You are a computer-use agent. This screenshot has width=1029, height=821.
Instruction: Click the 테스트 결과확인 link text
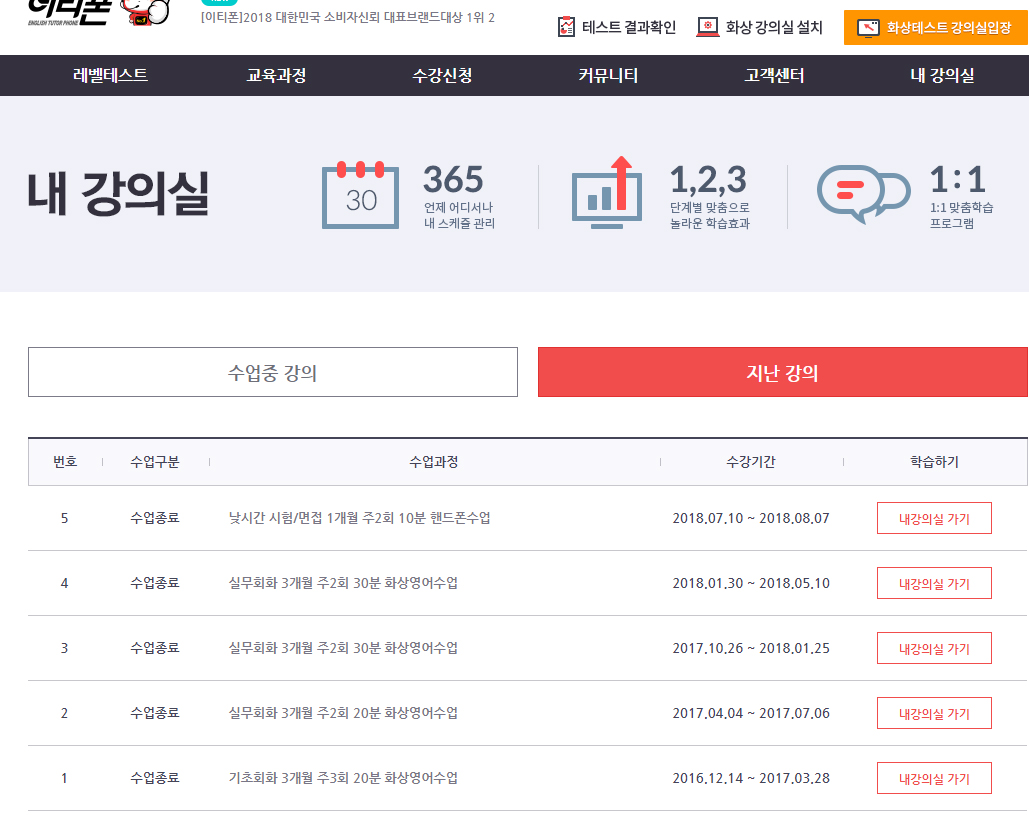629,28
